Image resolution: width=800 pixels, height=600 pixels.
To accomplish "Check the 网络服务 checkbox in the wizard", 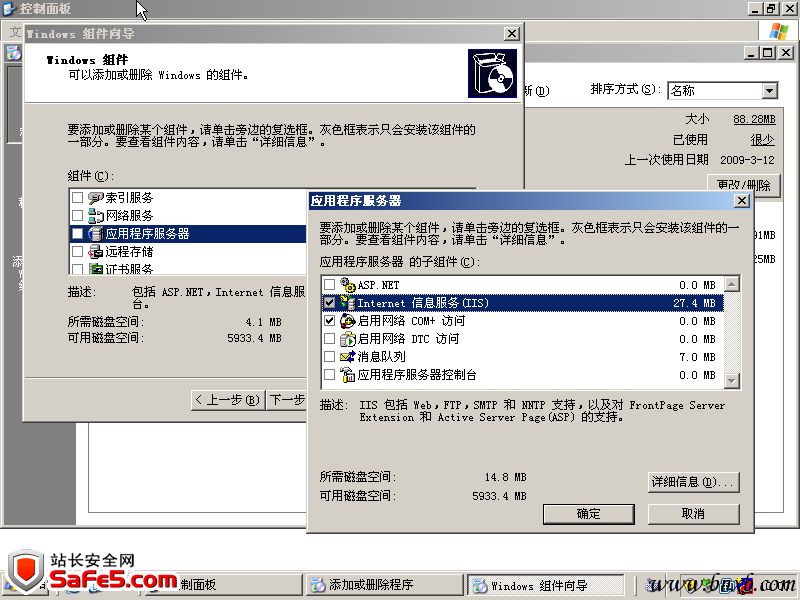I will (78, 216).
